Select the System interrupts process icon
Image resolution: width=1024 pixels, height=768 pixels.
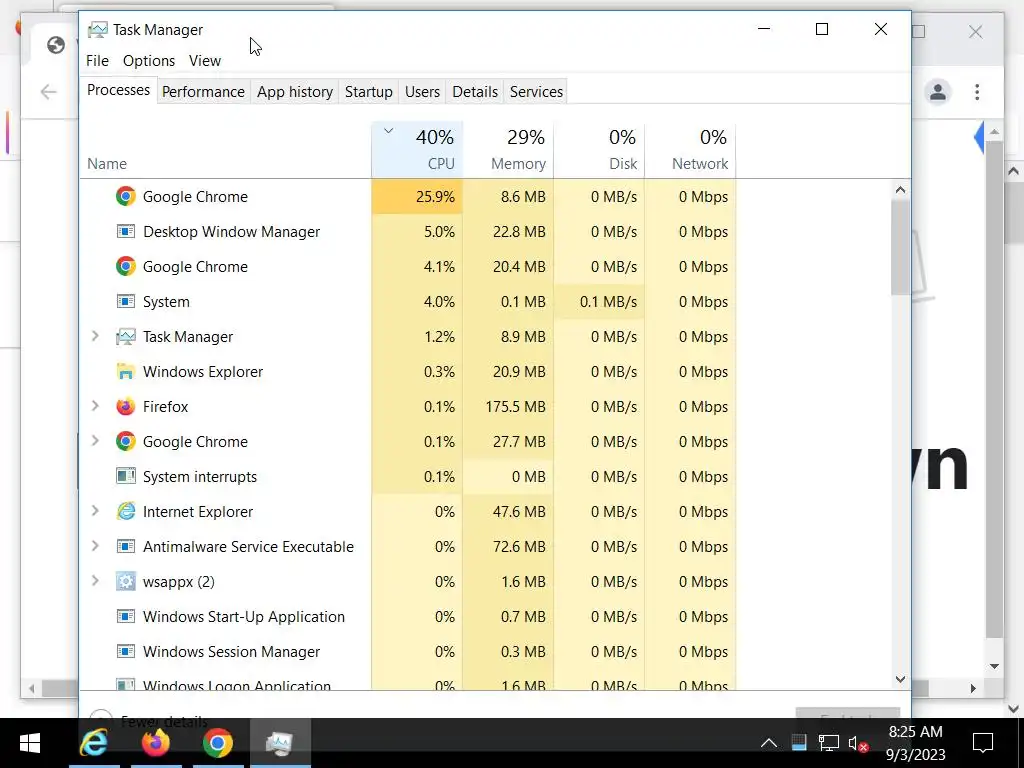pyautogui.click(x=125, y=476)
